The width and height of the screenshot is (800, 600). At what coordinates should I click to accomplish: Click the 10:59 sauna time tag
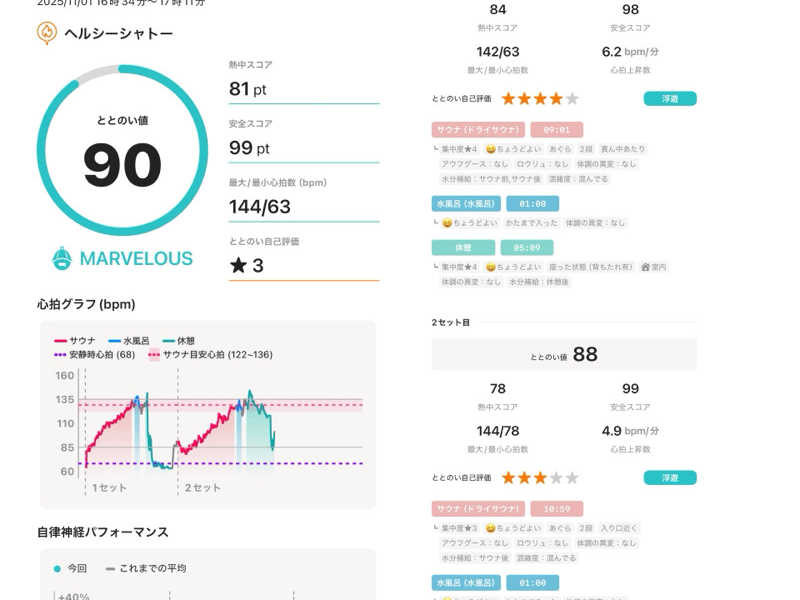[x=556, y=509]
